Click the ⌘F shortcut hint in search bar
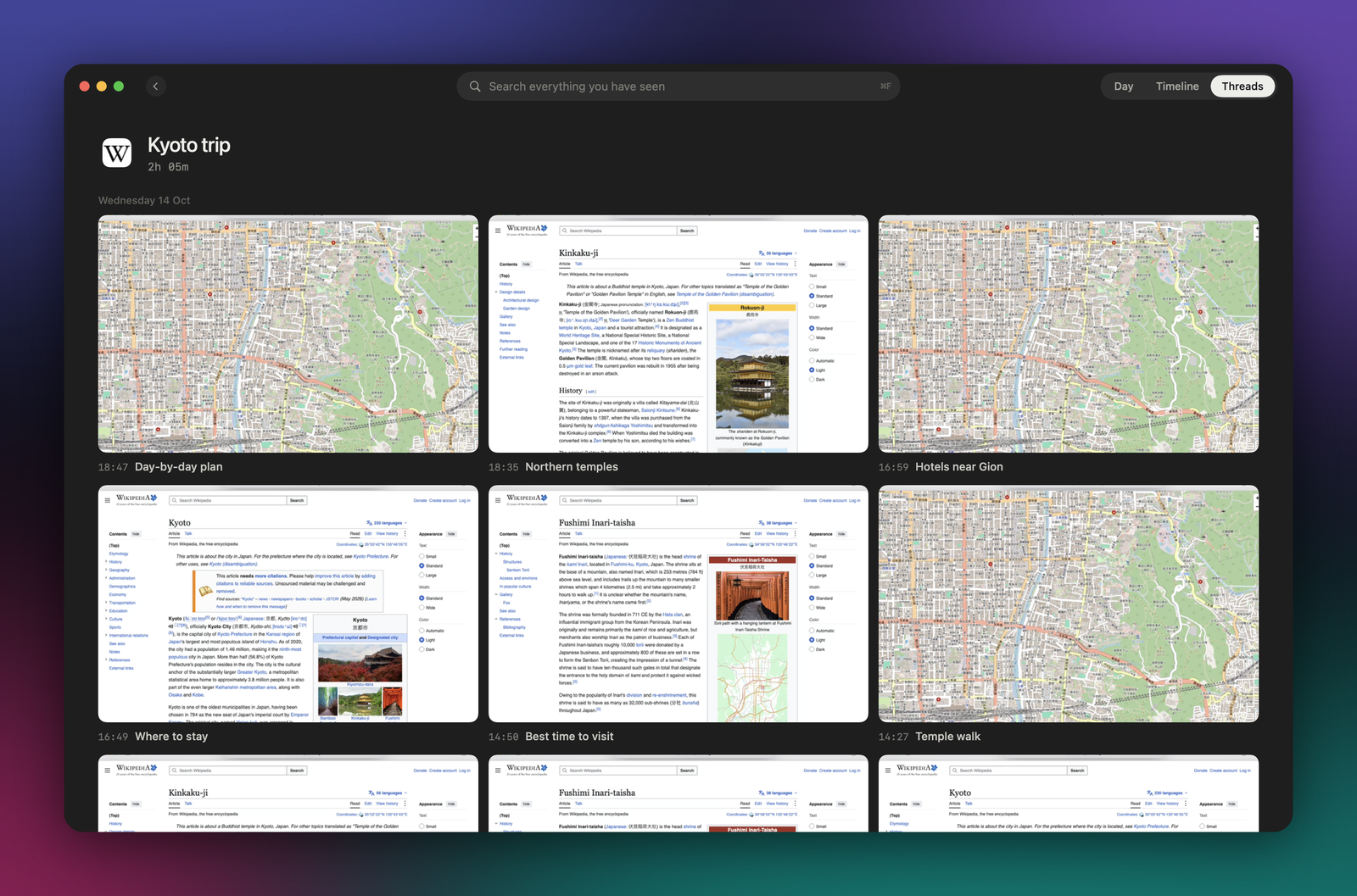Image resolution: width=1357 pixels, height=896 pixels. coord(885,86)
